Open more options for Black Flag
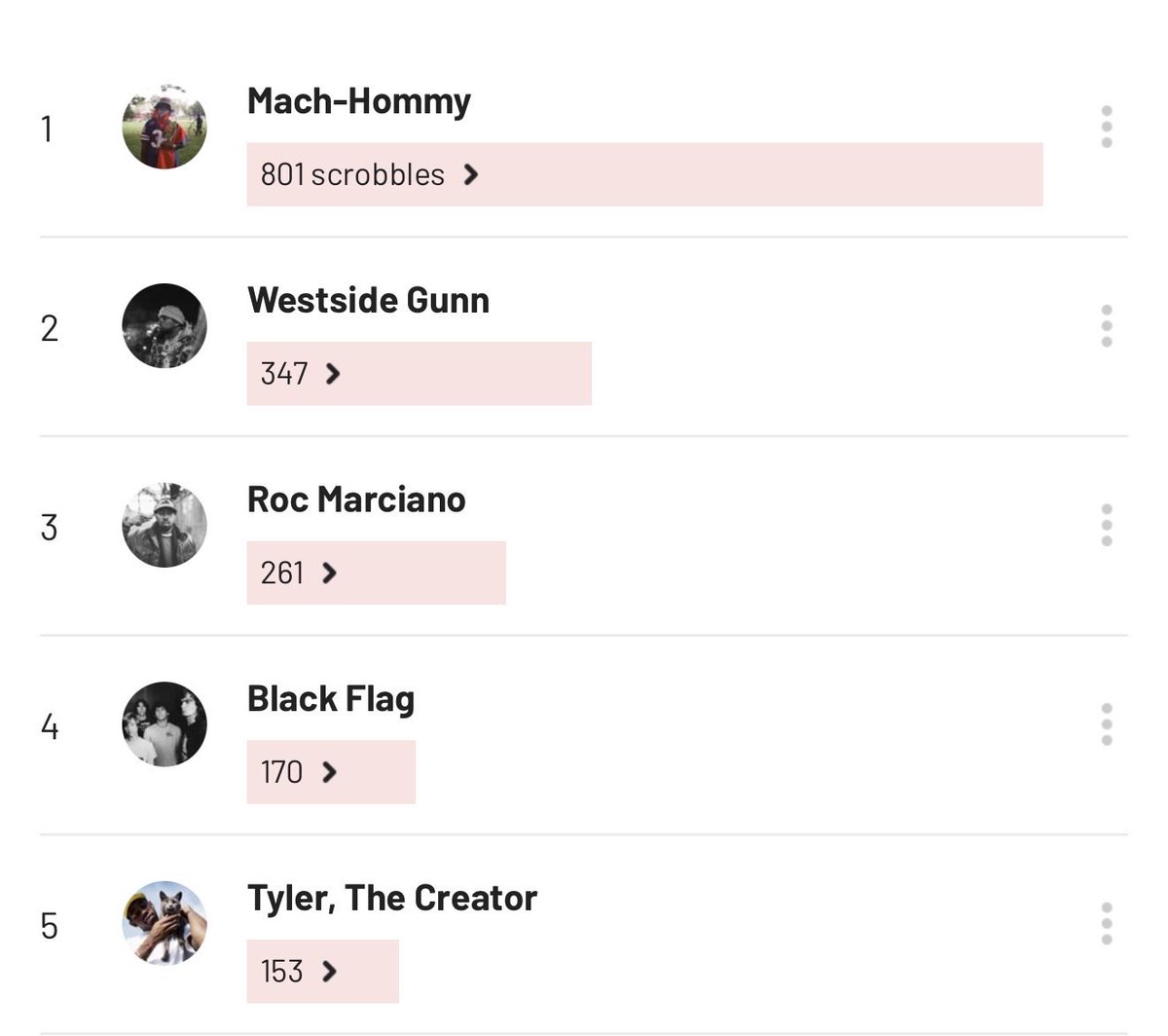Viewport: 1168px width, 1036px height. 1107,724
